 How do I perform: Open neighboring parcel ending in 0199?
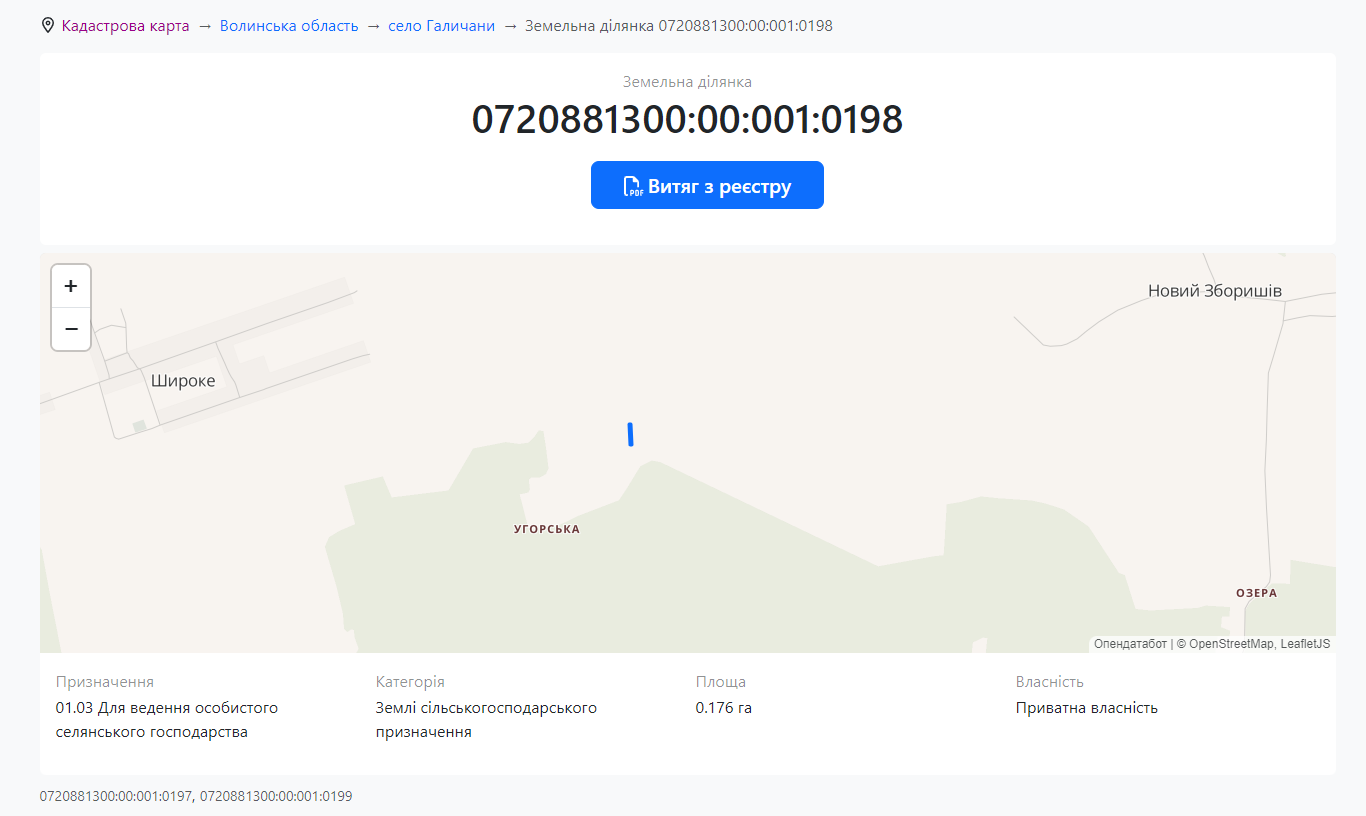pos(276,797)
